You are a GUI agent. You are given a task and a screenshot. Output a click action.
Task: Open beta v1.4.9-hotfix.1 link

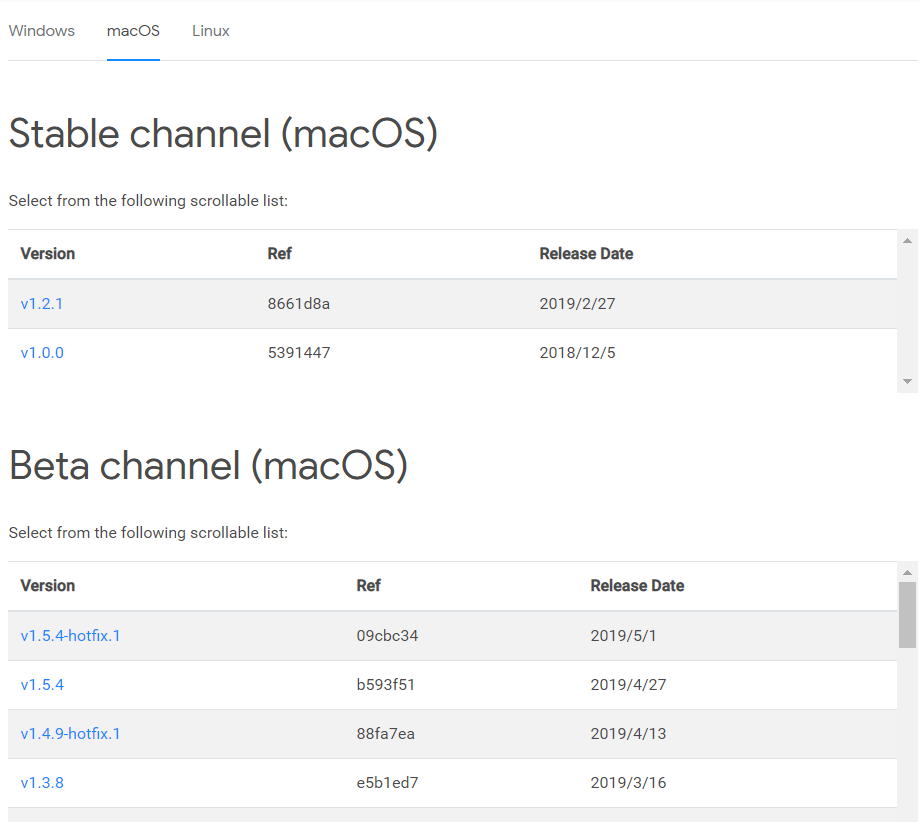[70, 733]
